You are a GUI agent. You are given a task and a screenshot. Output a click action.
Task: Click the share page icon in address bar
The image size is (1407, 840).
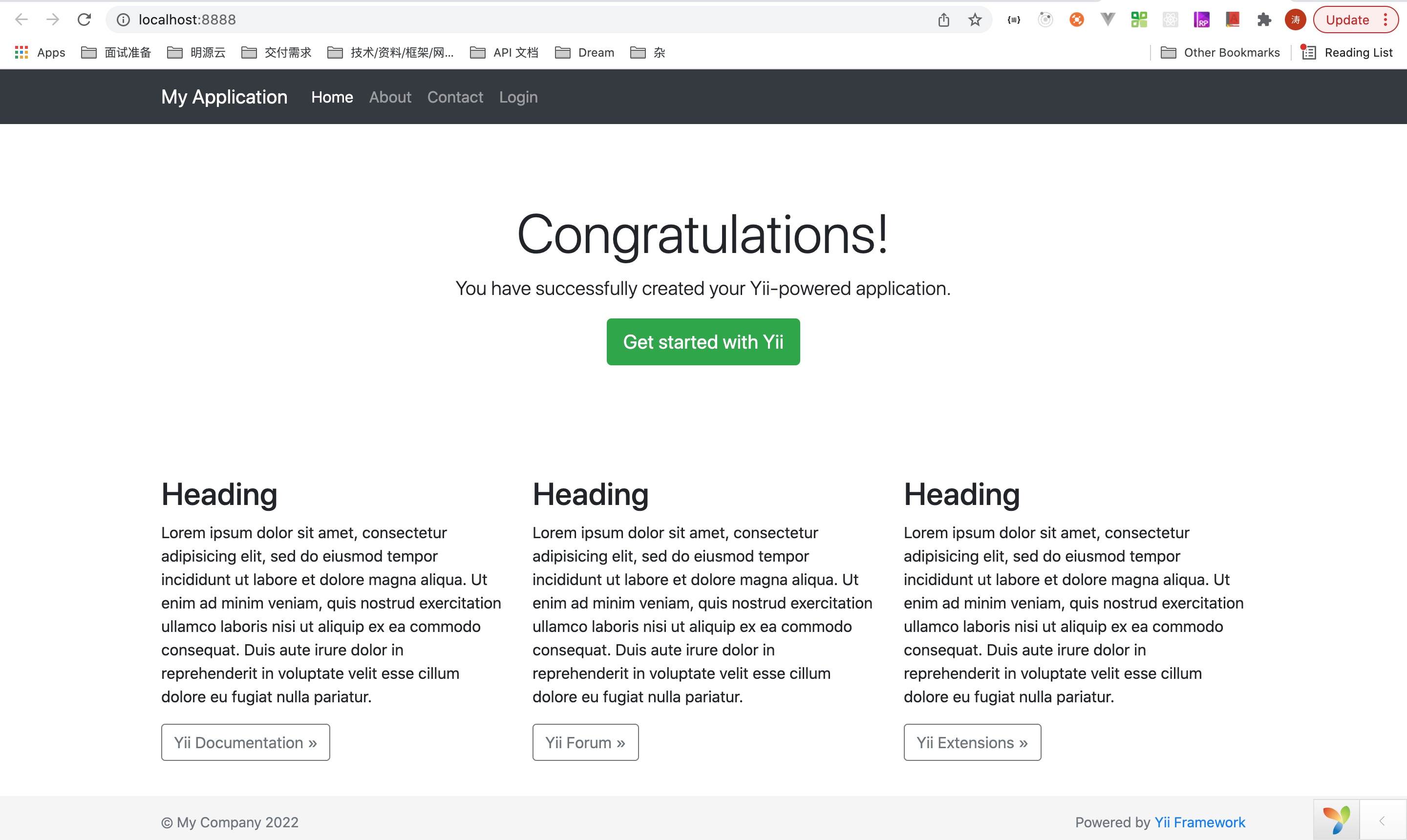point(943,20)
